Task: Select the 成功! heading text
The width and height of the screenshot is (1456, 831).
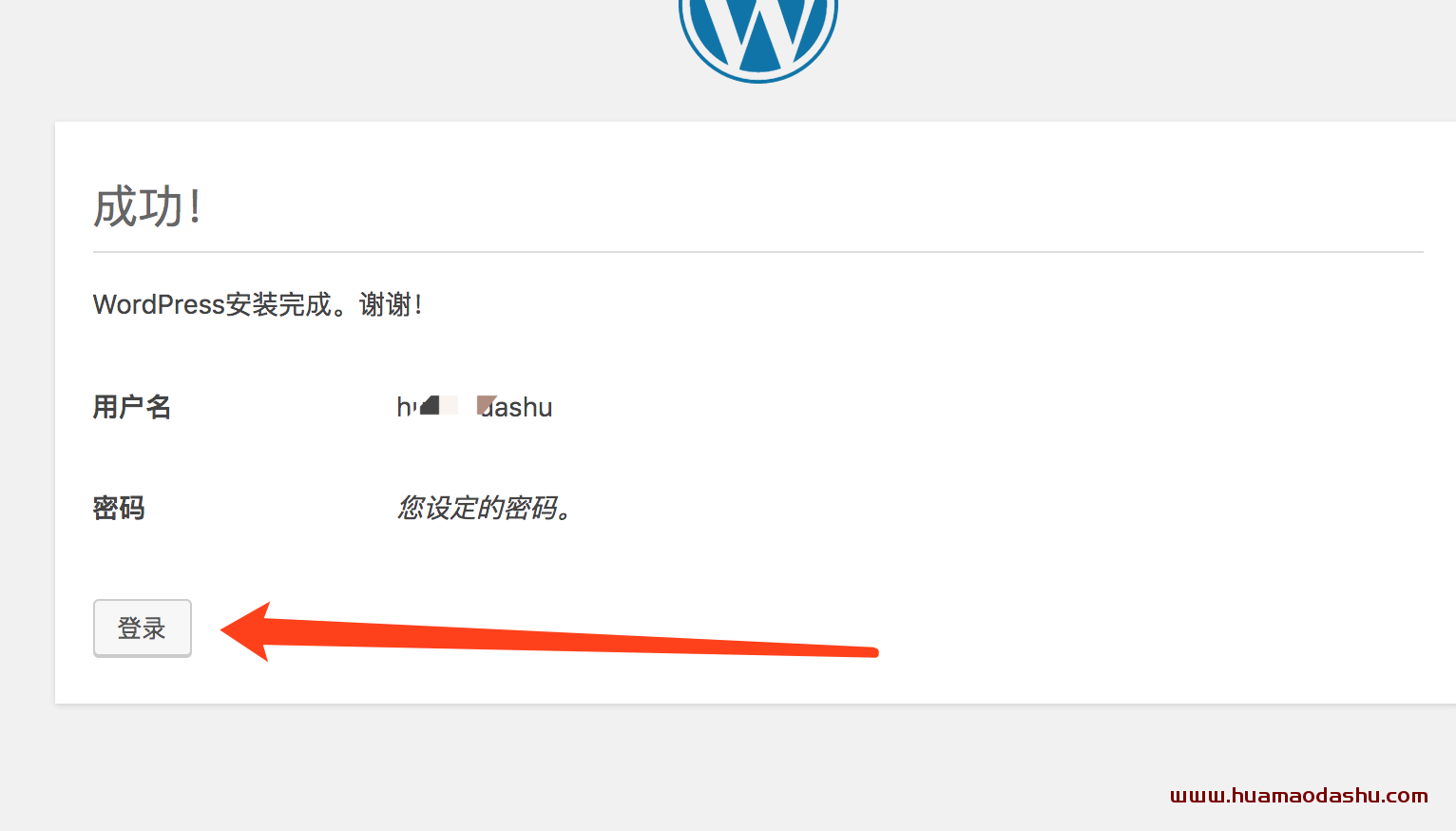Action: 147,206
